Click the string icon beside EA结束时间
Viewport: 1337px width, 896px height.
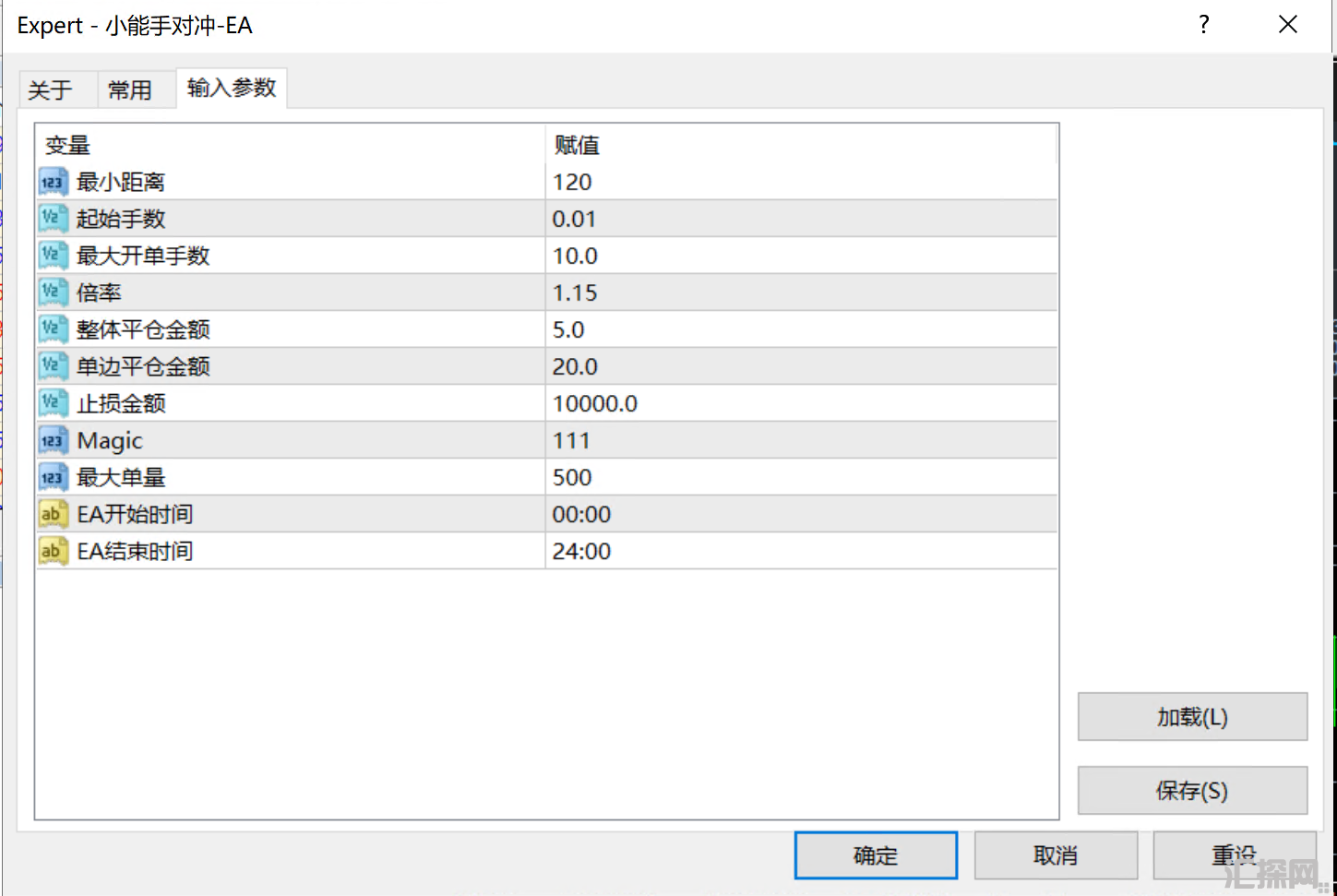(x=53, y=551)
